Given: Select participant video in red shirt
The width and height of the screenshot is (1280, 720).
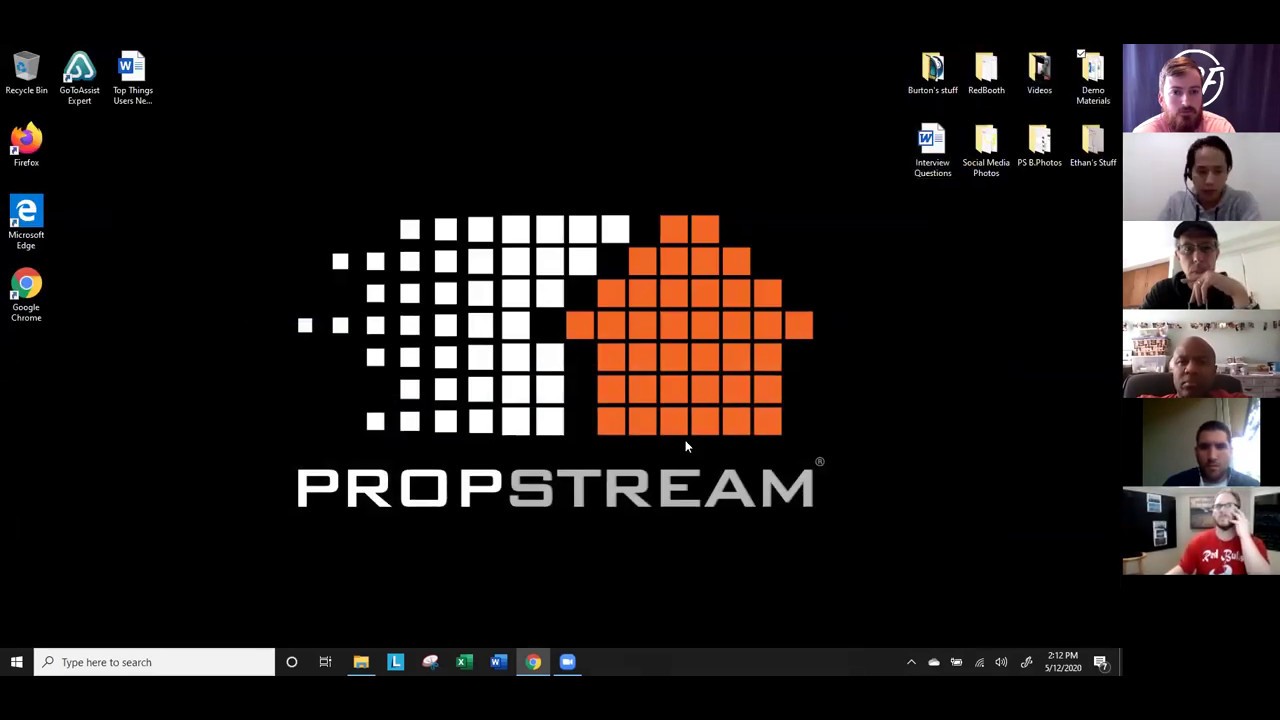Looking at the screenshot, I should [x=1201, y=531].
